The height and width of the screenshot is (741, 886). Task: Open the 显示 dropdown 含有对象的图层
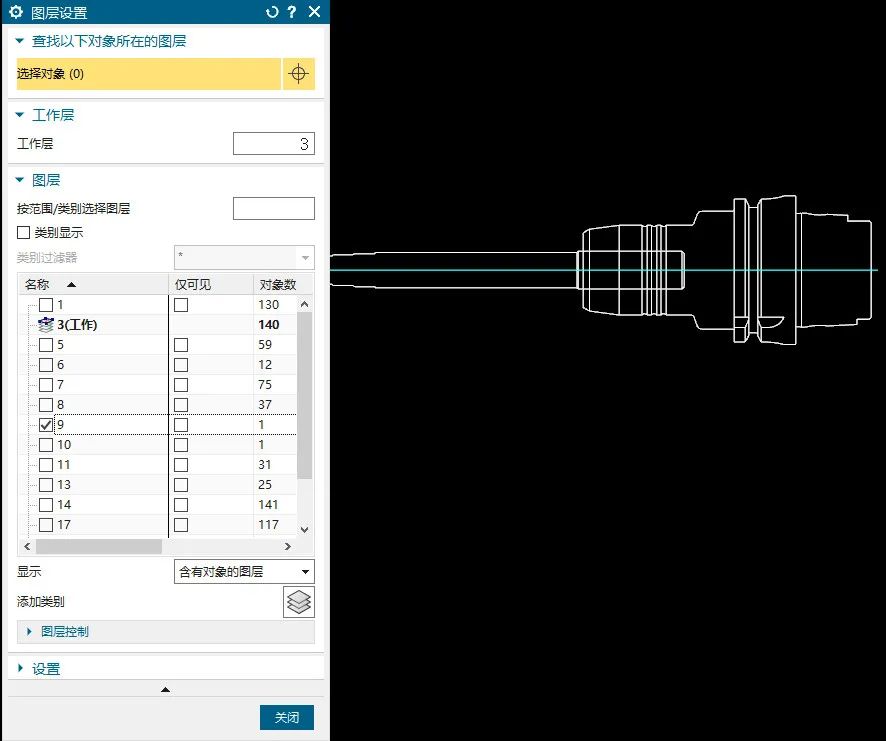point(244,571)
